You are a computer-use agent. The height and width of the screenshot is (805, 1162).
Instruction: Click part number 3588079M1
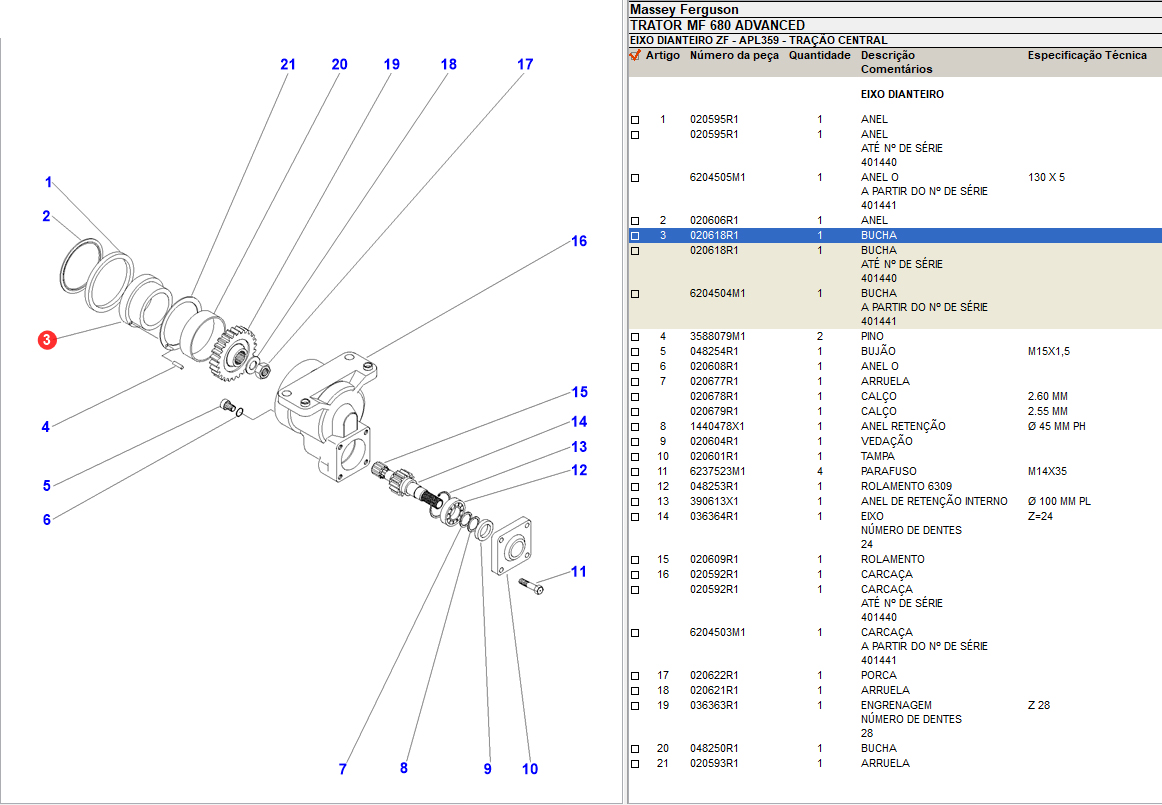click(x=717, y=337)
